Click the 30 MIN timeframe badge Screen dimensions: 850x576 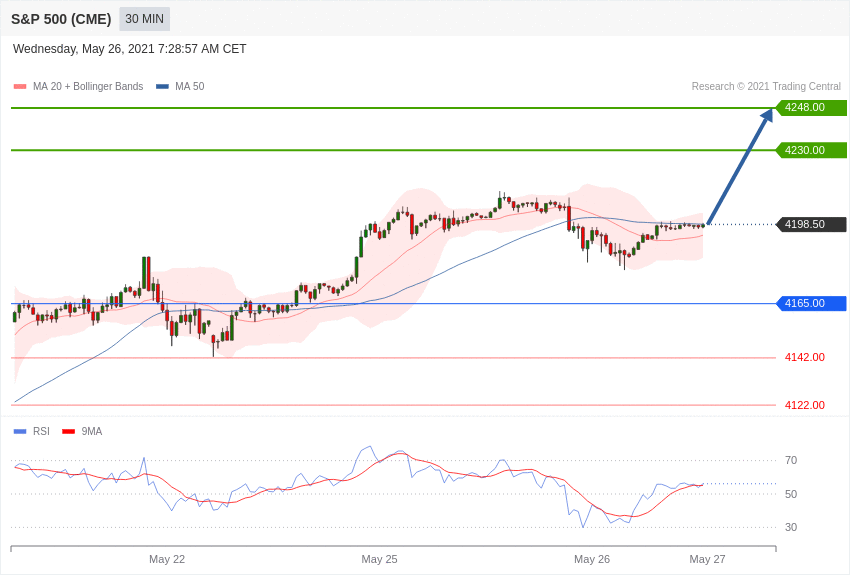144,19
